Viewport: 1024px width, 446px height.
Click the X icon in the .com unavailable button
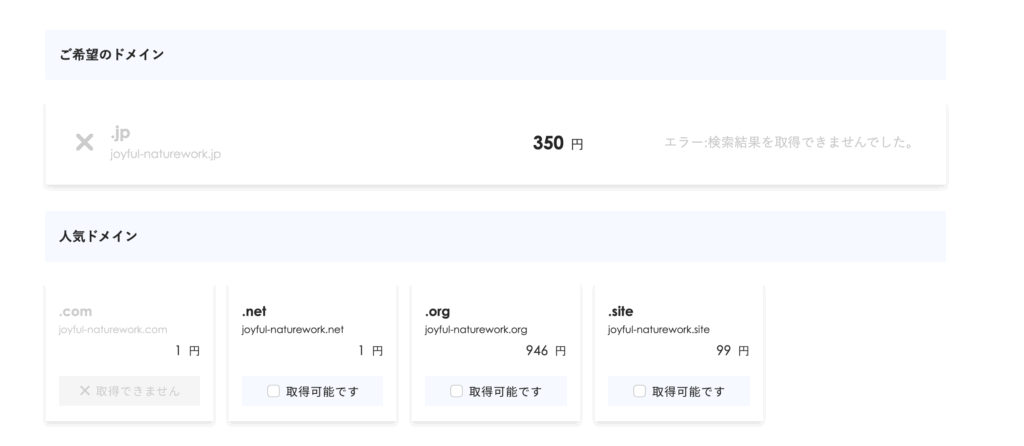click(84, 391)
